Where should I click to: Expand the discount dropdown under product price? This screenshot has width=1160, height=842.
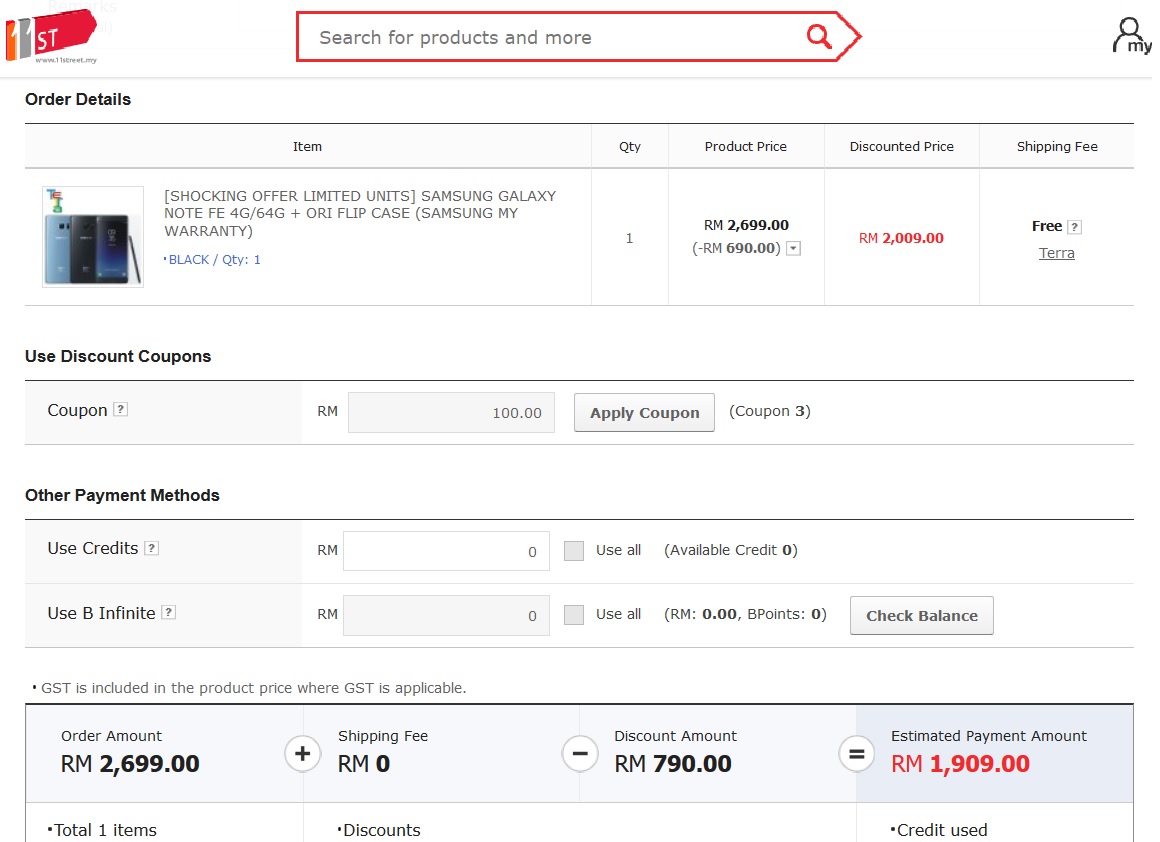click(x=793, y=249)
